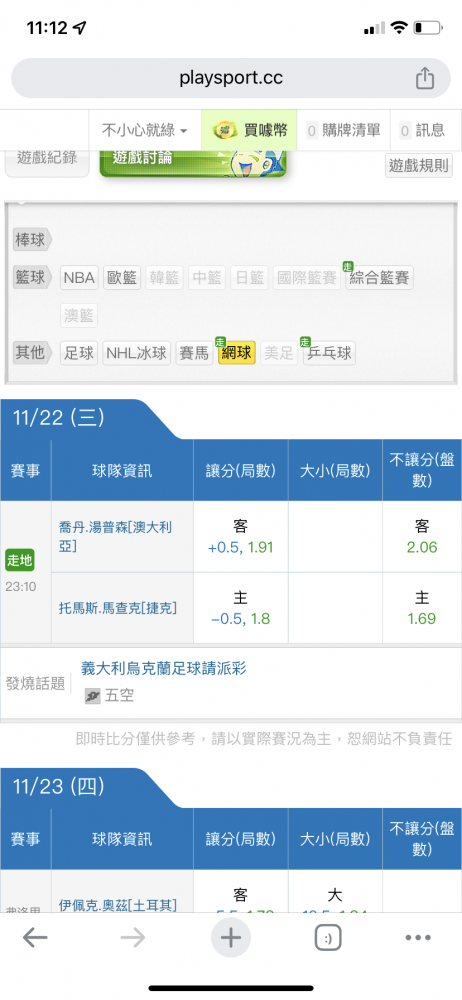This screenshot has width=462, height=1000.
Task: Open the 訊息 messages tab
Action: [422, 131]
